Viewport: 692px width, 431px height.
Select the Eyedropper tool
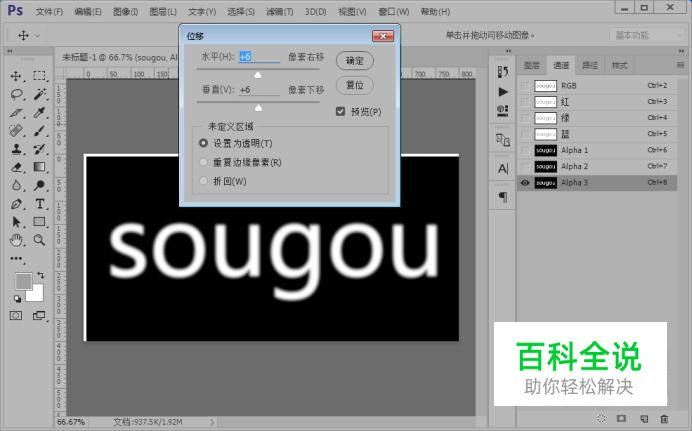pyautogui.click(x=39, y=112)
